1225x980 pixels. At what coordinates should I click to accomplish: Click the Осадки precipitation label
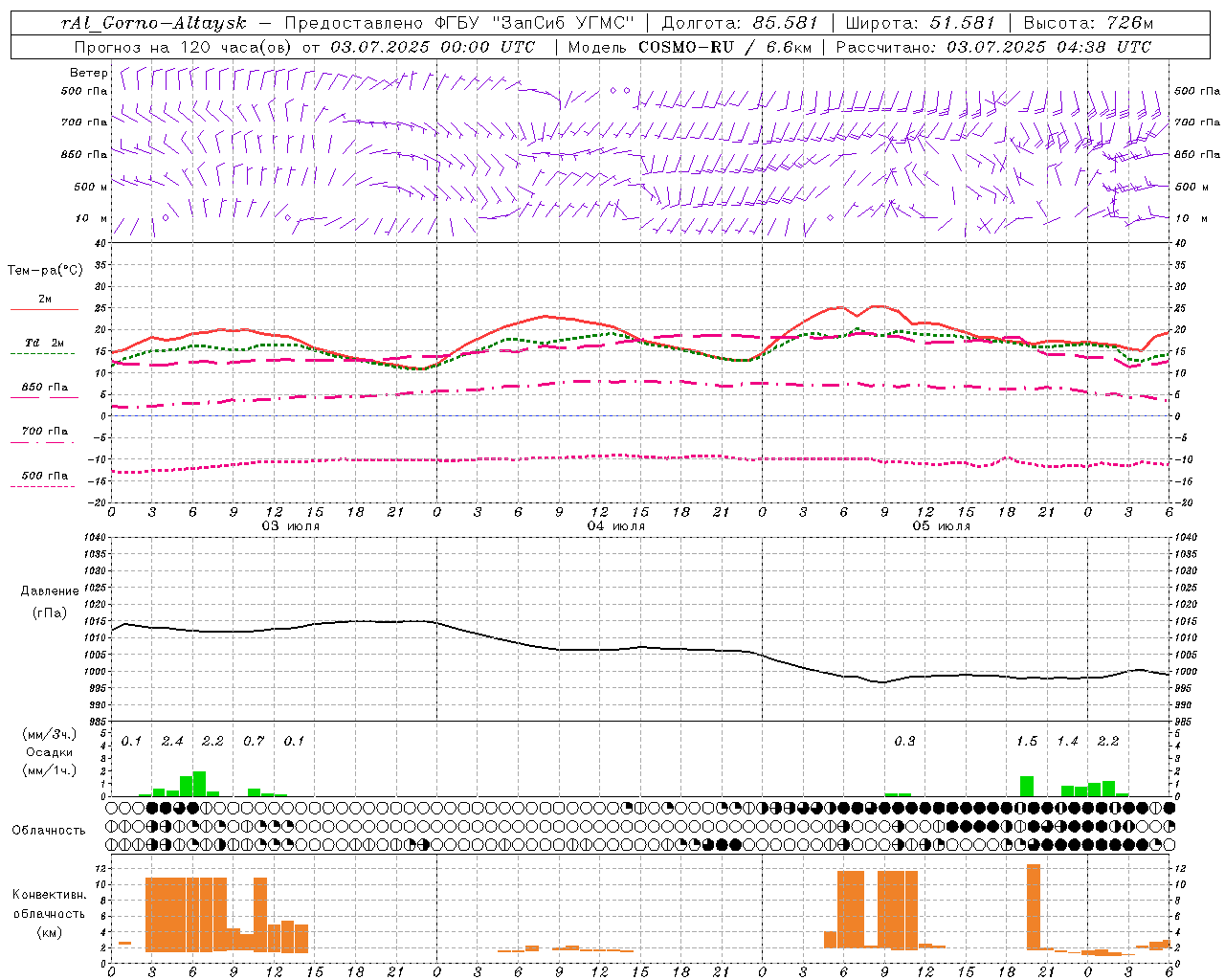(49, 752)
